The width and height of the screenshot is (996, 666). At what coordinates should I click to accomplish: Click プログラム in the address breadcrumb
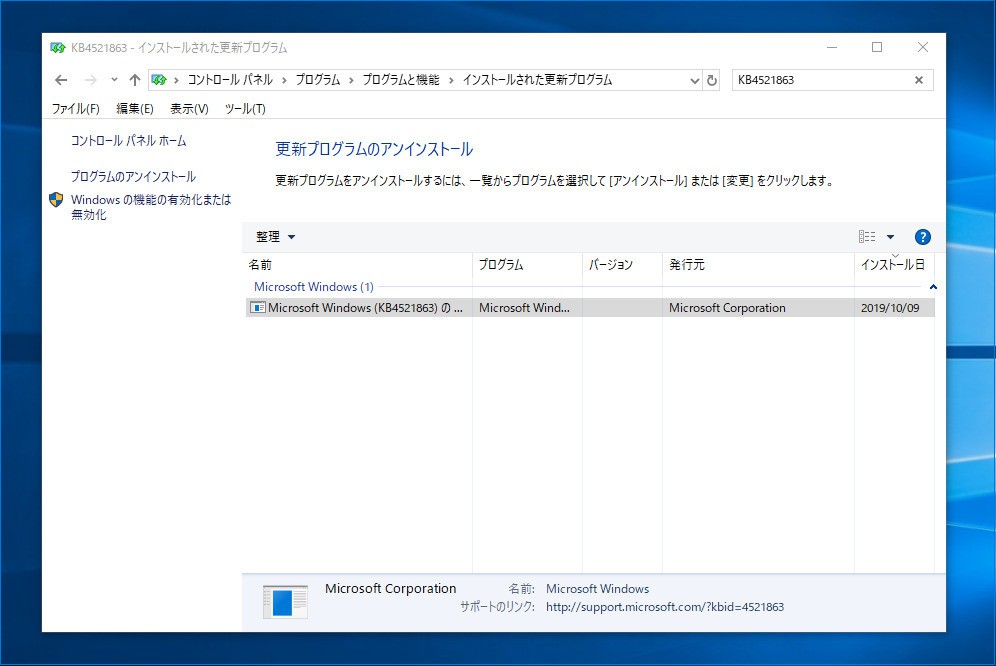click(318, 80)
